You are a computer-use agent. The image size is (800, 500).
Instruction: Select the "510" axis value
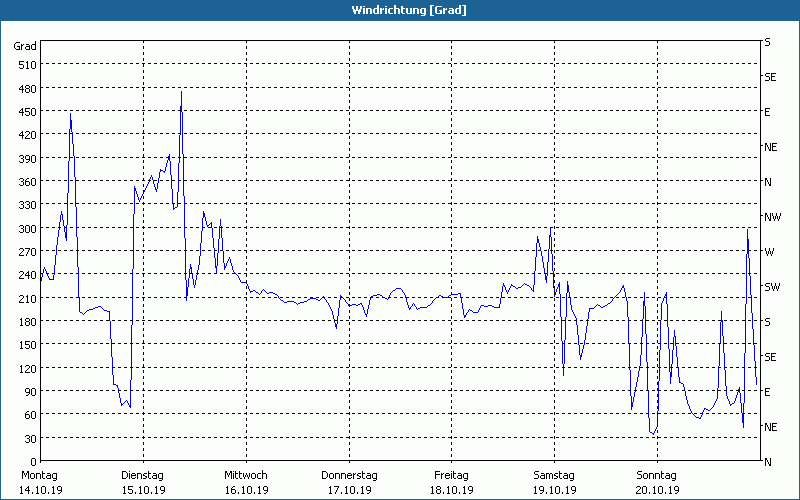coord(27,65)
